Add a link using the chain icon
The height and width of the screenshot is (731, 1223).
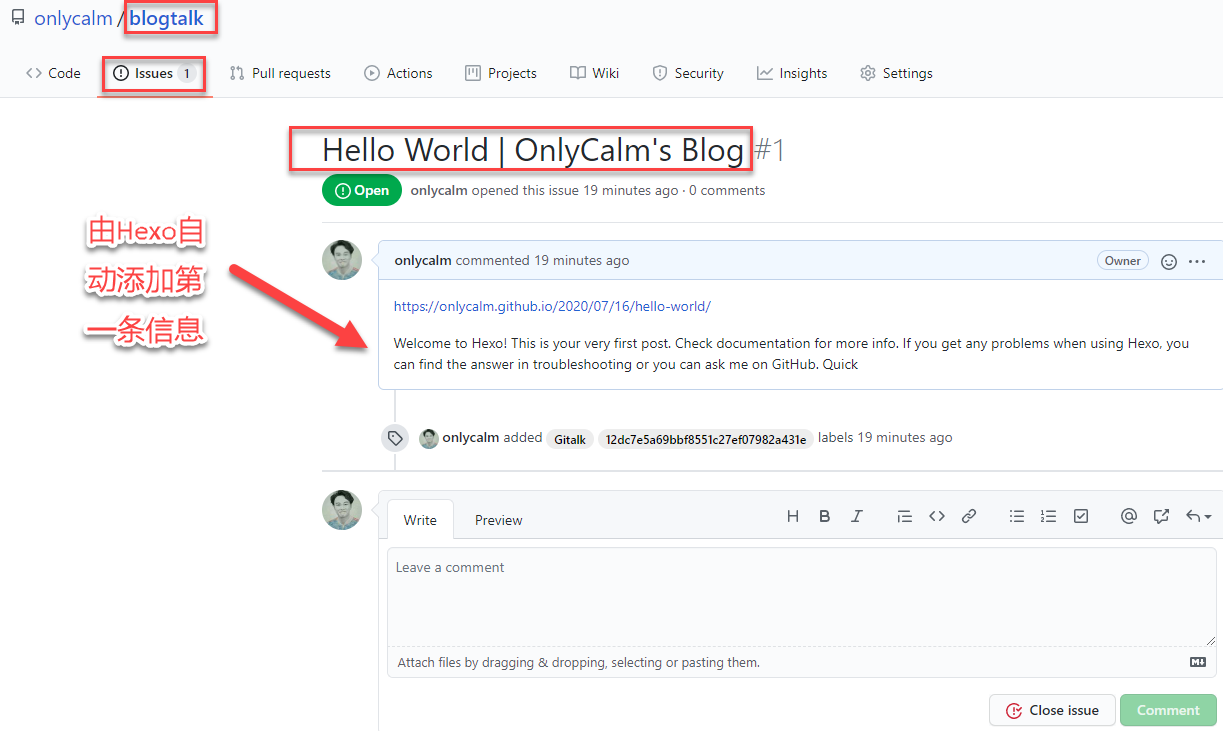point(969,516)
